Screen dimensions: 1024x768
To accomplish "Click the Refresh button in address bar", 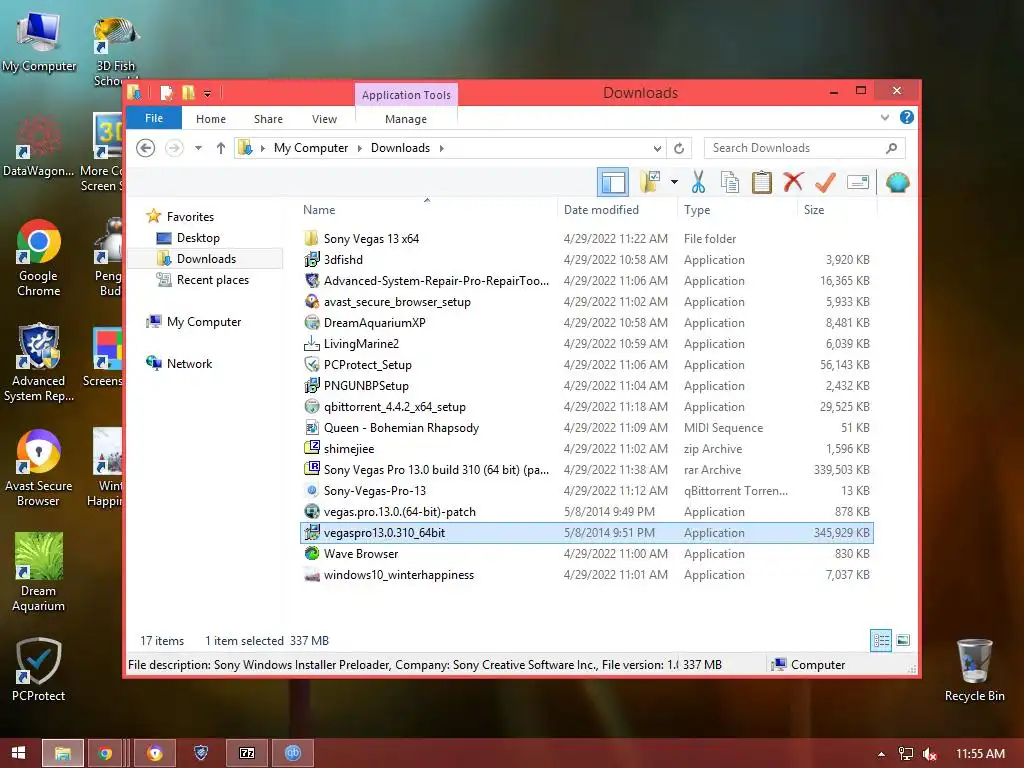I will pos(679,148).
